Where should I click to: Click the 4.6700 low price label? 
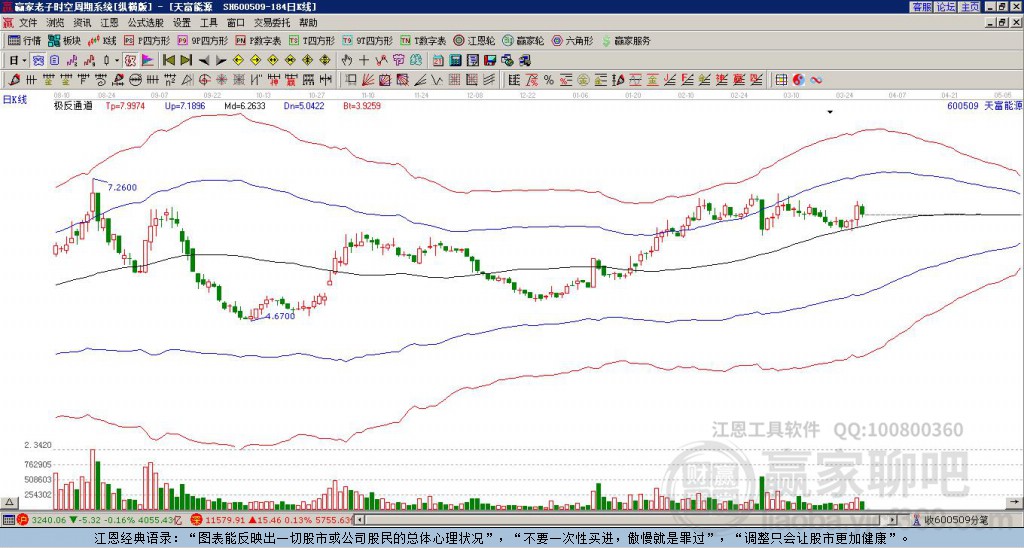tap(280, 316)
